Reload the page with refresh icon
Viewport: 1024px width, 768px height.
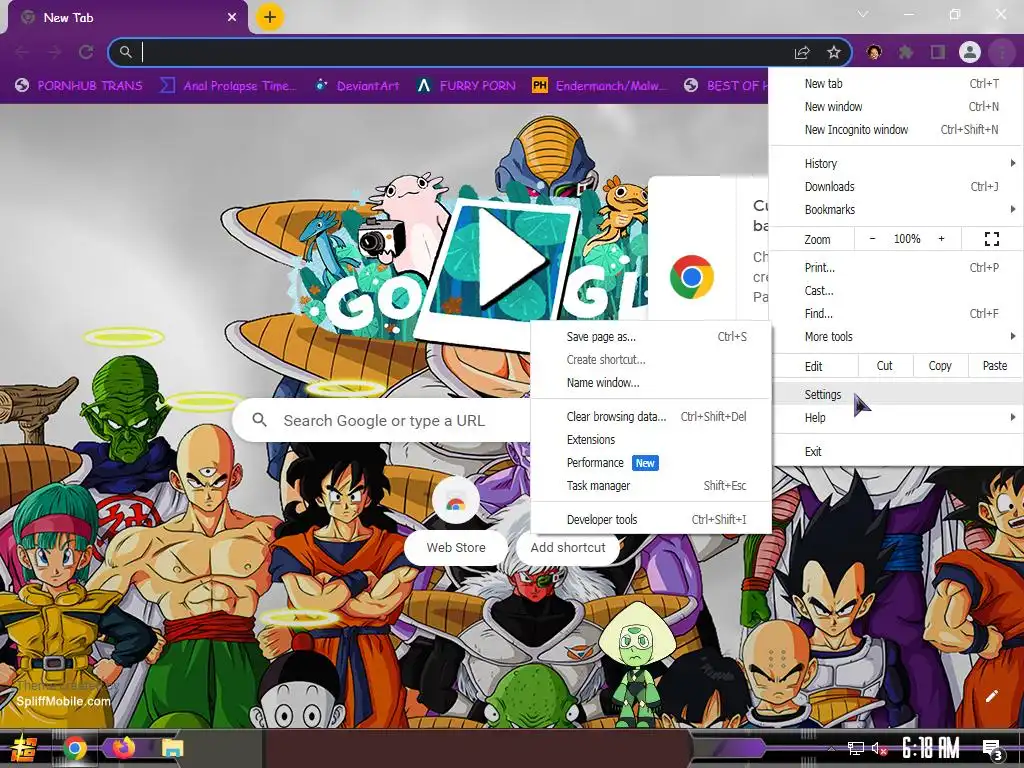(x=86, y=52)
